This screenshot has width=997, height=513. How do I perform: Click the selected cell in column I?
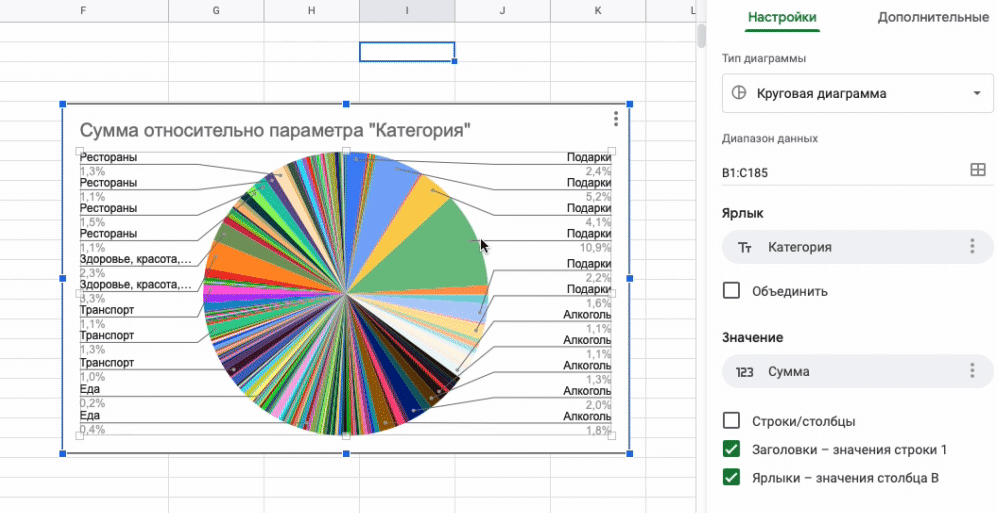(x=407, y=51)
